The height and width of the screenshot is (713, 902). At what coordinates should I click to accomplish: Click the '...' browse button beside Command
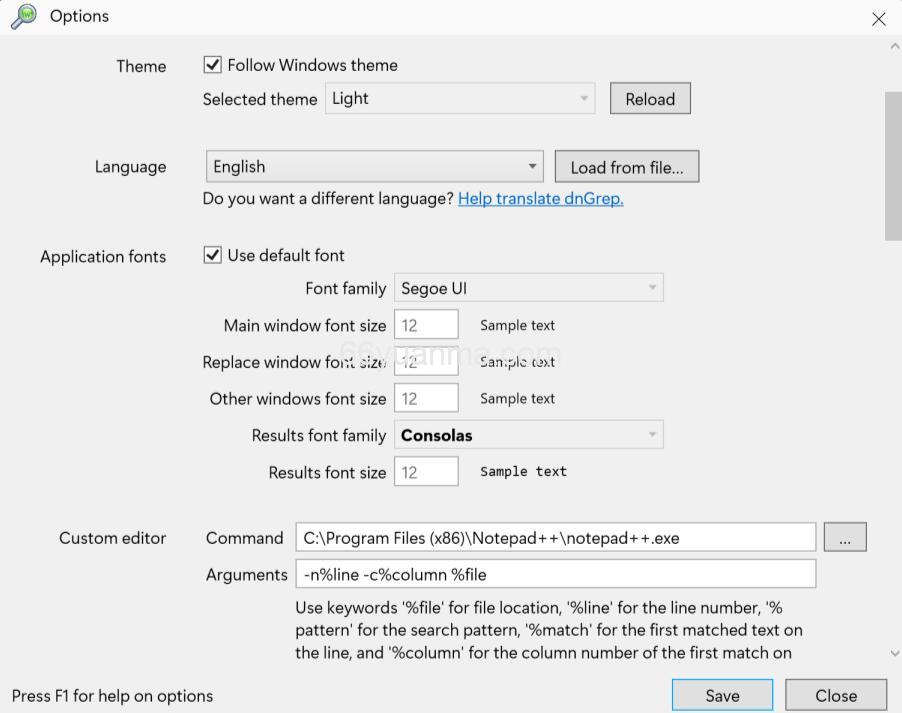[845, 537]
